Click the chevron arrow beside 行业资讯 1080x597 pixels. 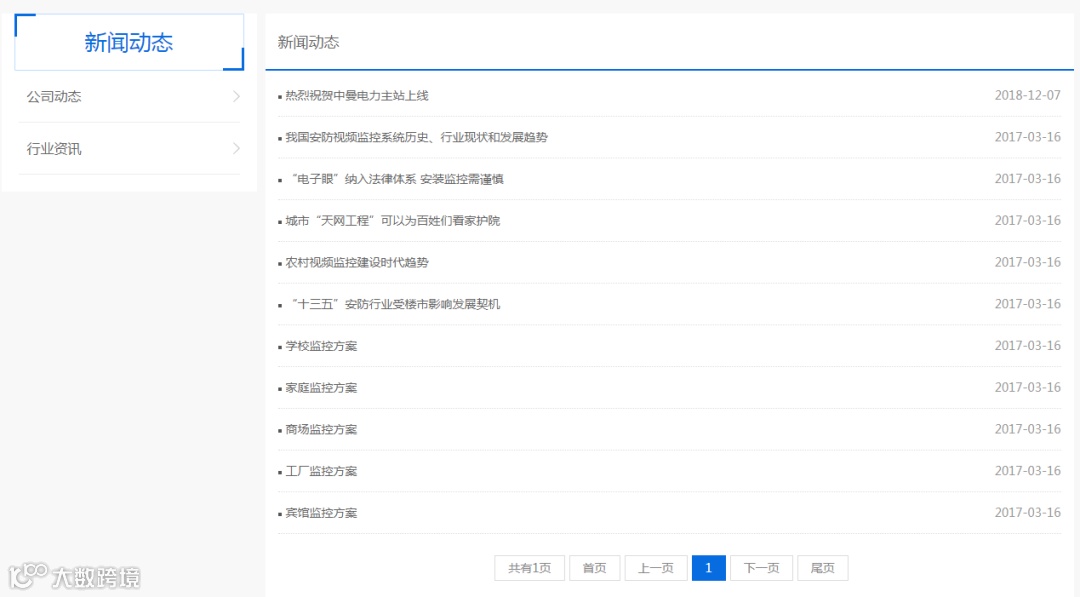(x=236, y=149)
